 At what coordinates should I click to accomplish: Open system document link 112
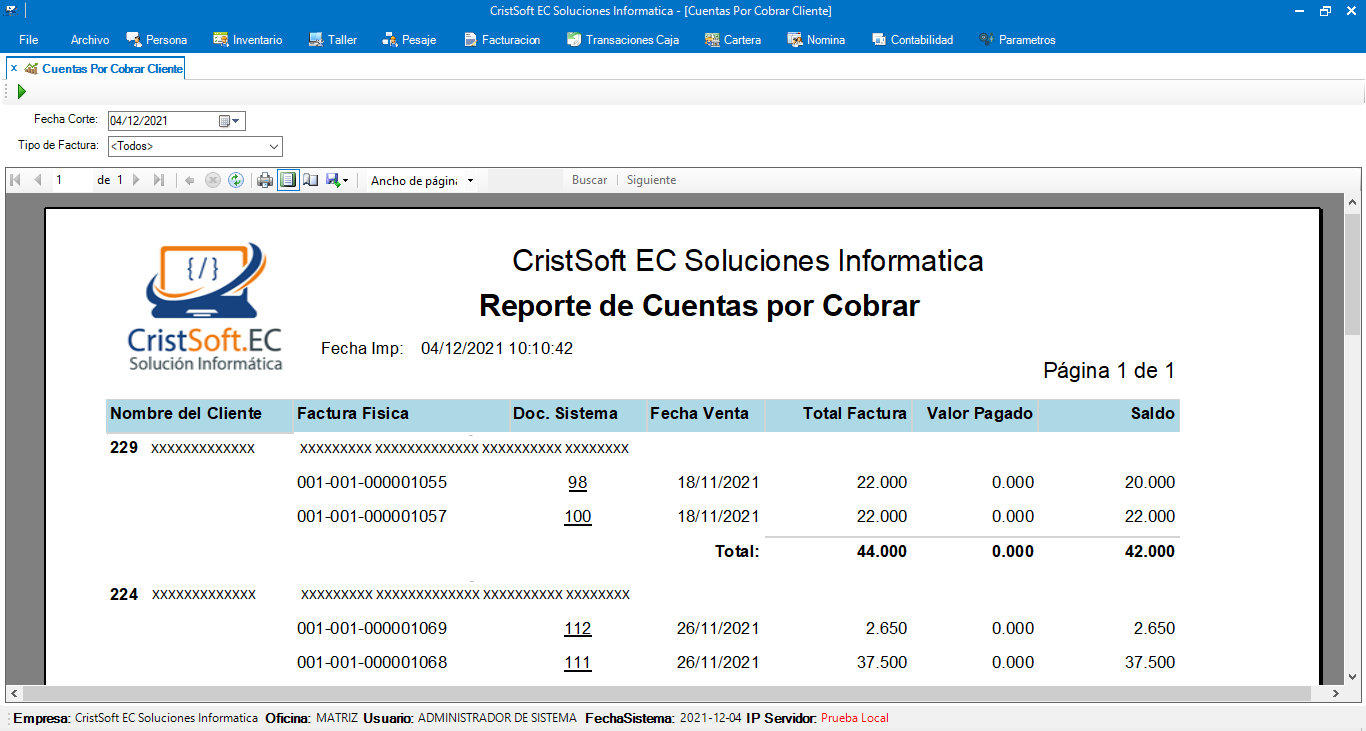click(578, 629)
